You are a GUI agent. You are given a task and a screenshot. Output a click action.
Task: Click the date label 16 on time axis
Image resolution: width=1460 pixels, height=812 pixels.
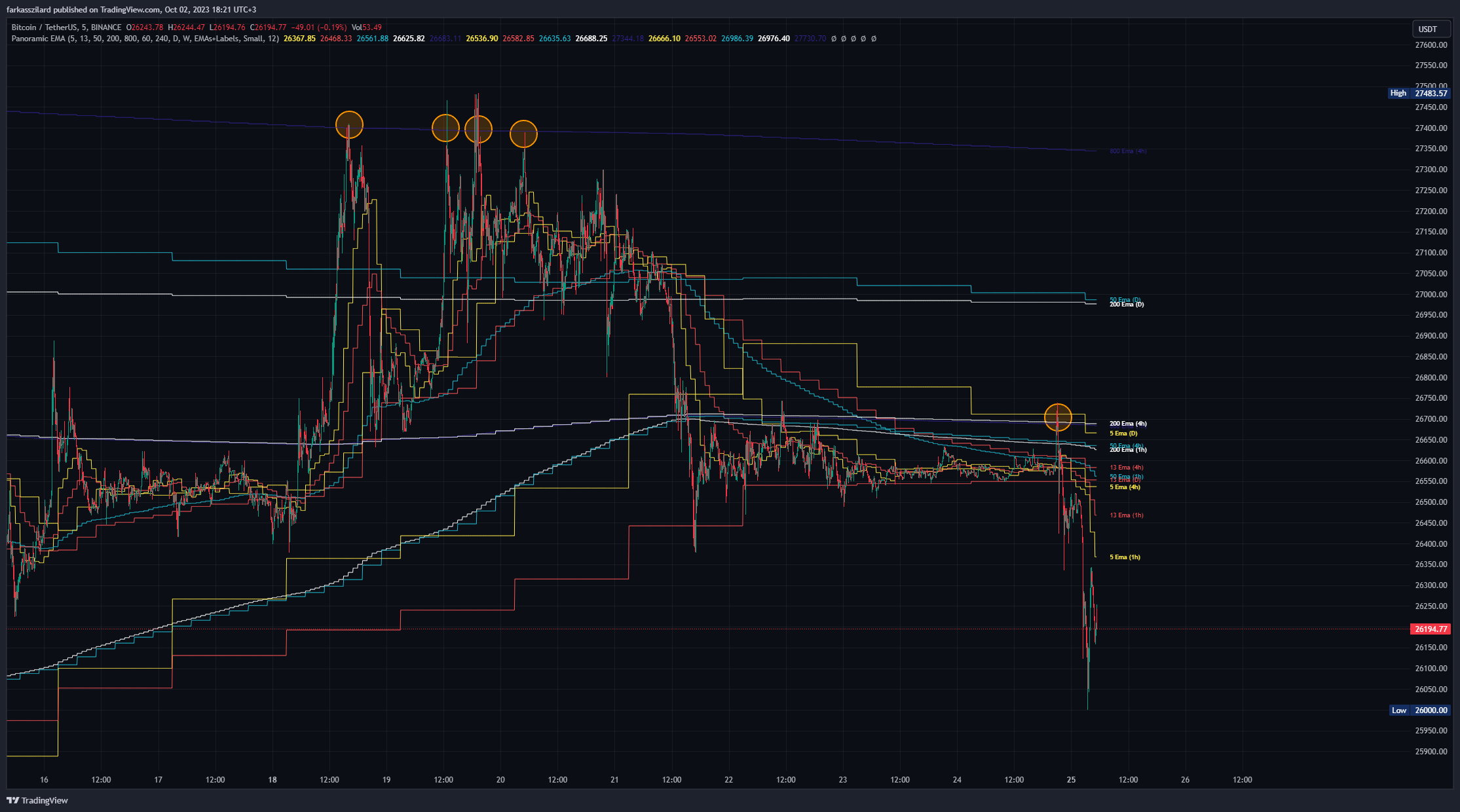(44, 780)
